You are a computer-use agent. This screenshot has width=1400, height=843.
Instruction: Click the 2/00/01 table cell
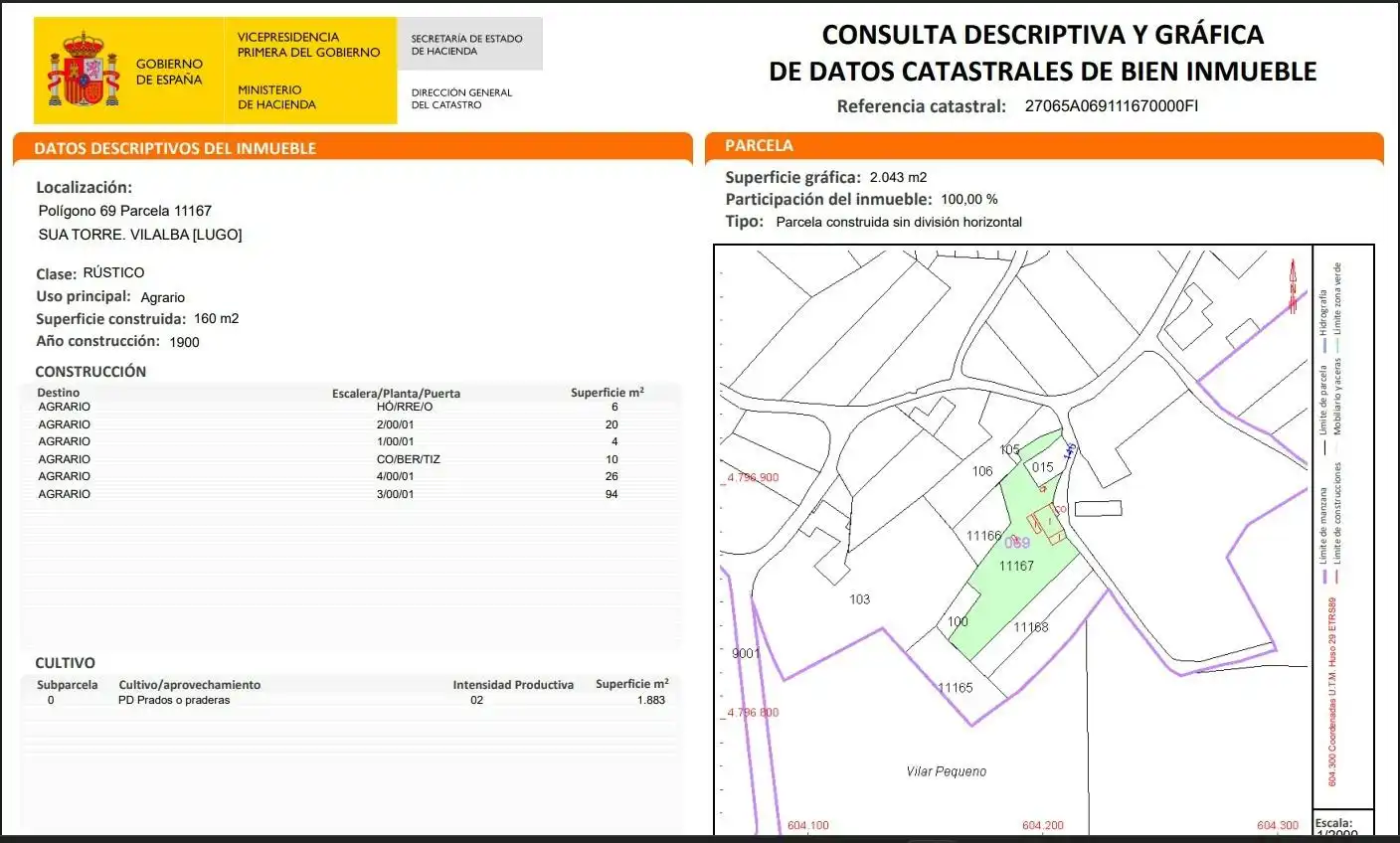point(396,424)
